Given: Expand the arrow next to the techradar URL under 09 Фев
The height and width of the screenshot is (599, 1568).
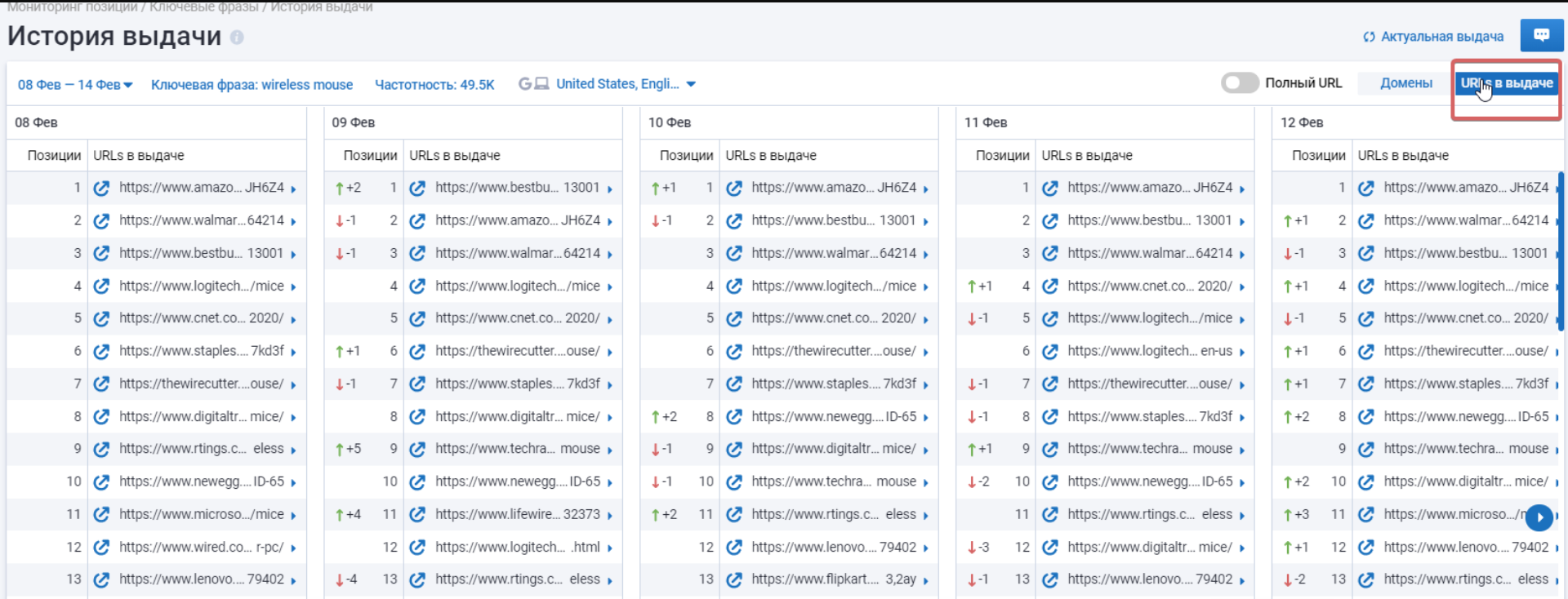Looking at the screenshot, I should [x=609, y=450].
